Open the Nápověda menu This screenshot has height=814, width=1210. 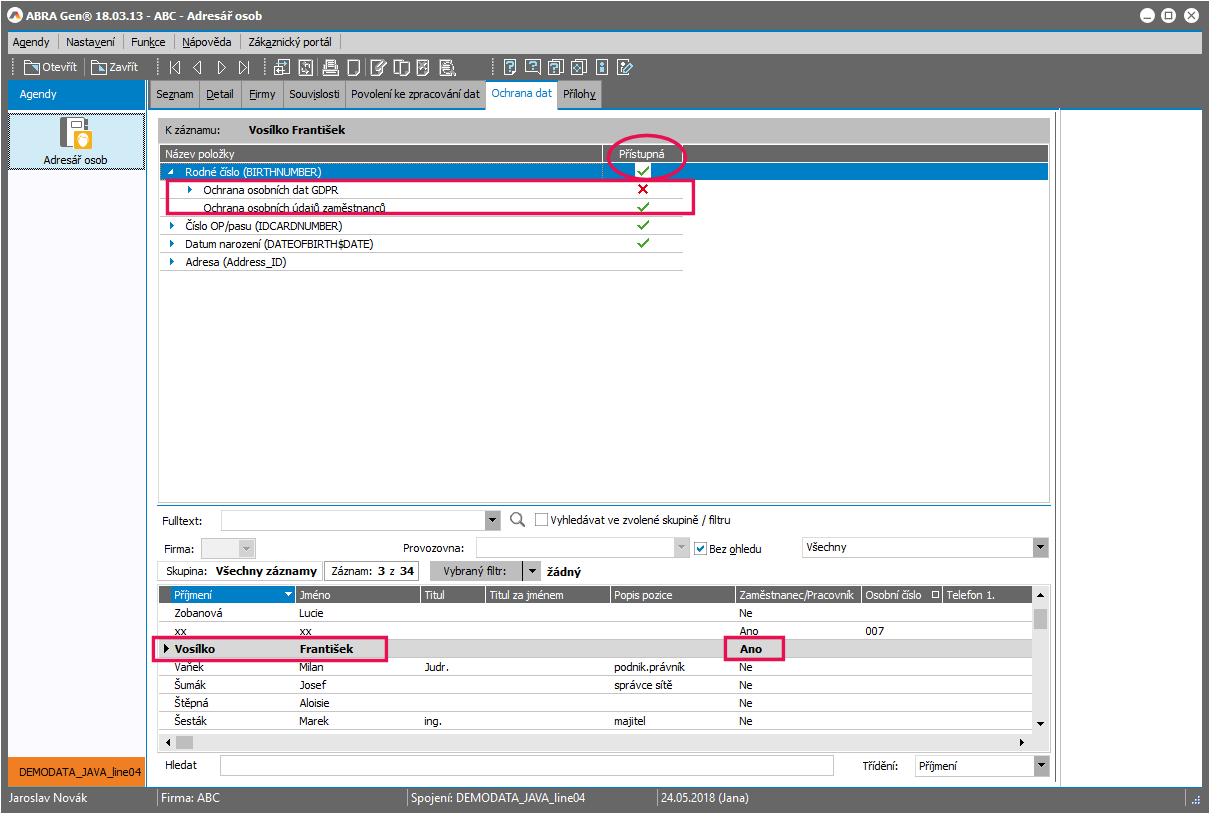(x=207, y=42)
